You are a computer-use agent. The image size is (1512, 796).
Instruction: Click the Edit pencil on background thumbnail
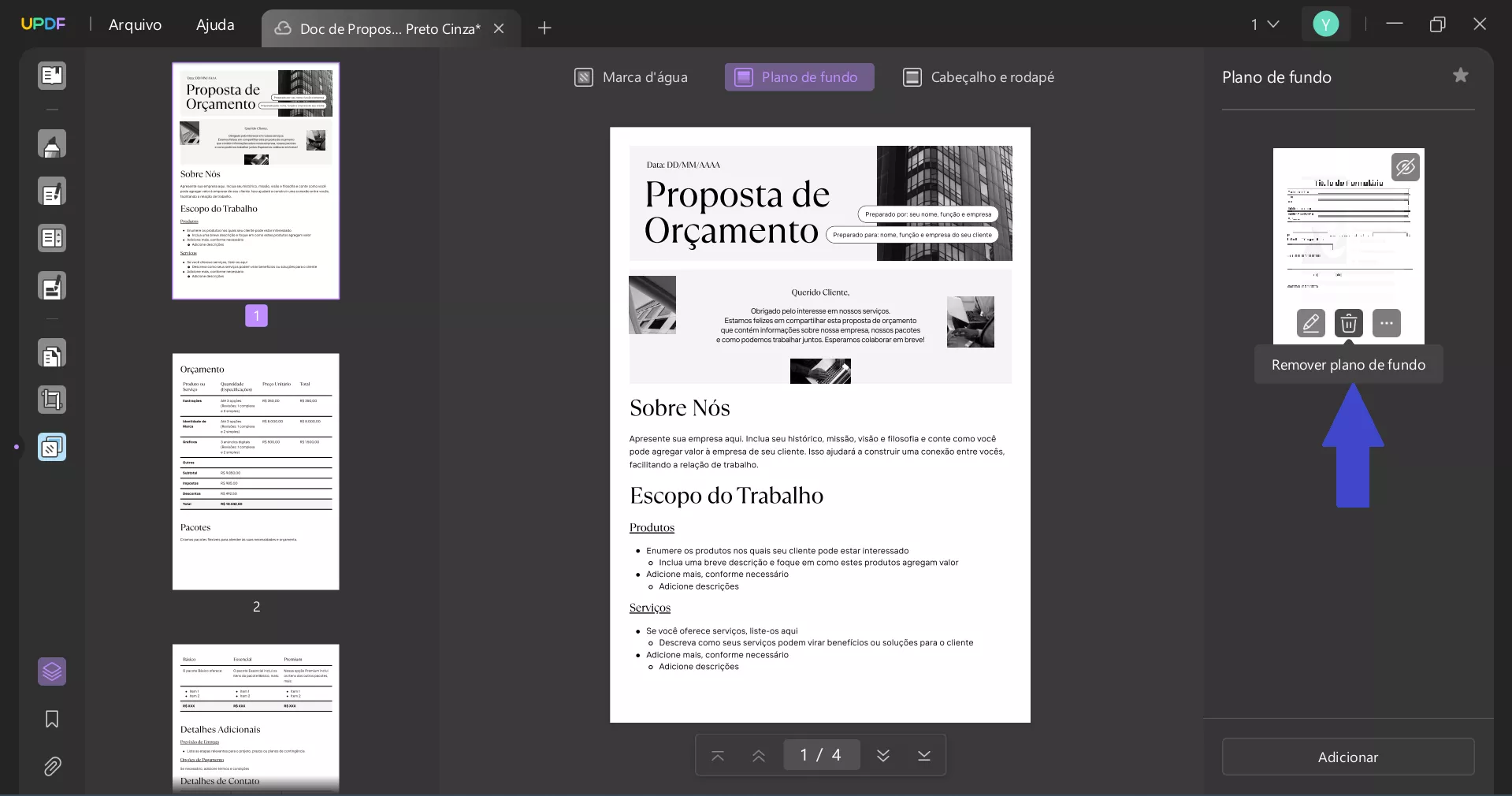coord(1310,323)
